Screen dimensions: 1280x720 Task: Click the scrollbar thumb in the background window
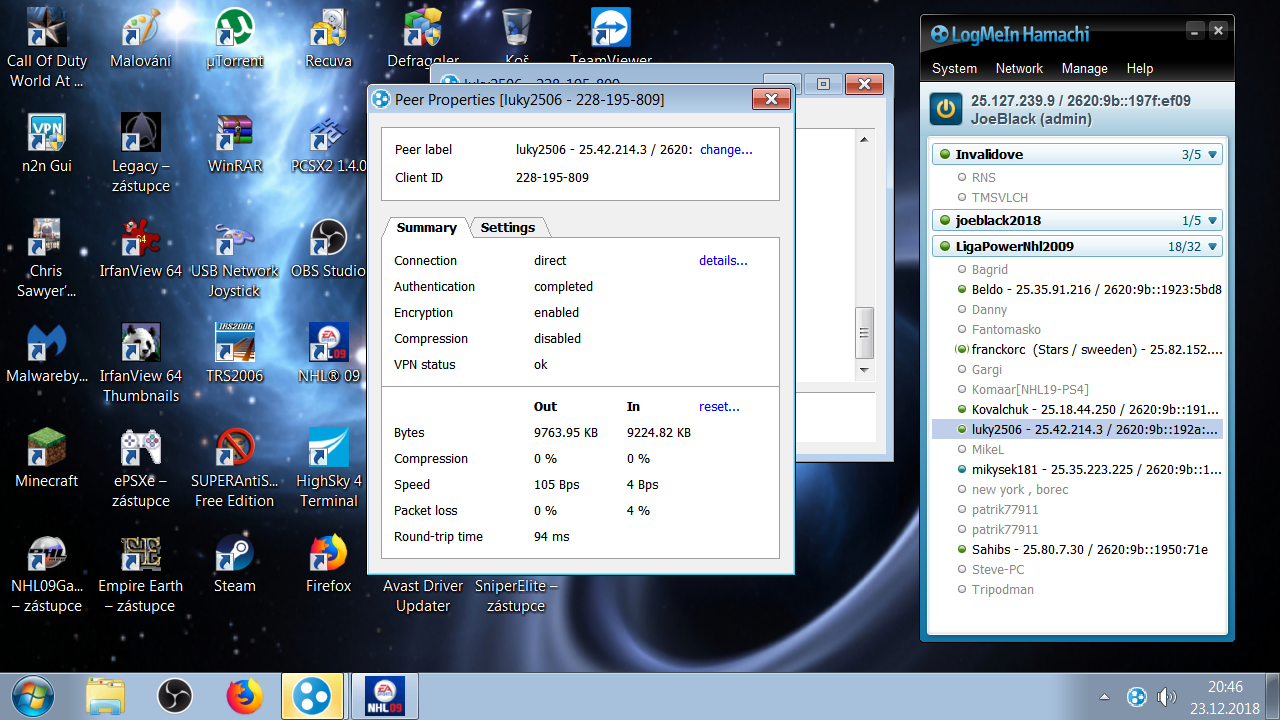865,333
